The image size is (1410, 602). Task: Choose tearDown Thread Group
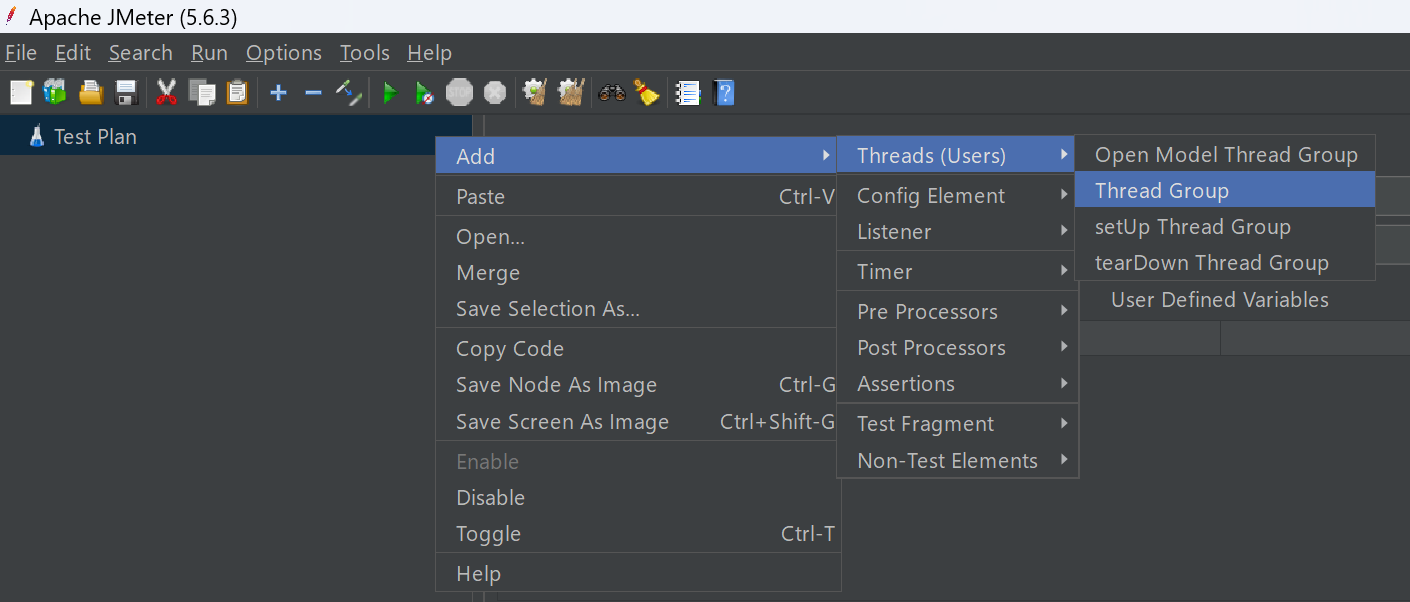coord(1225,263)
